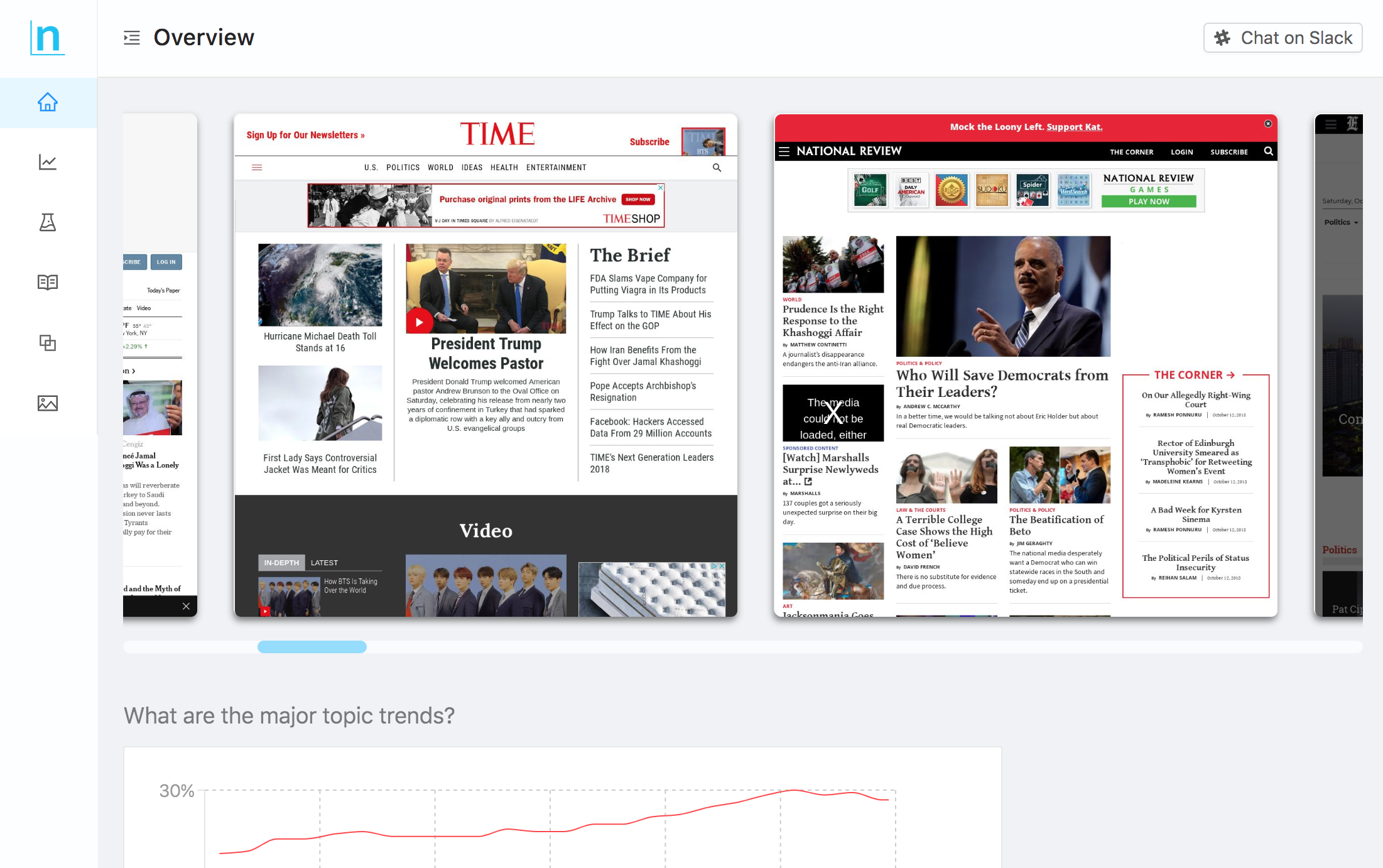Open TIME site search magnifier icon
This screenshot has height=868, width=1383.
point(717,168)
